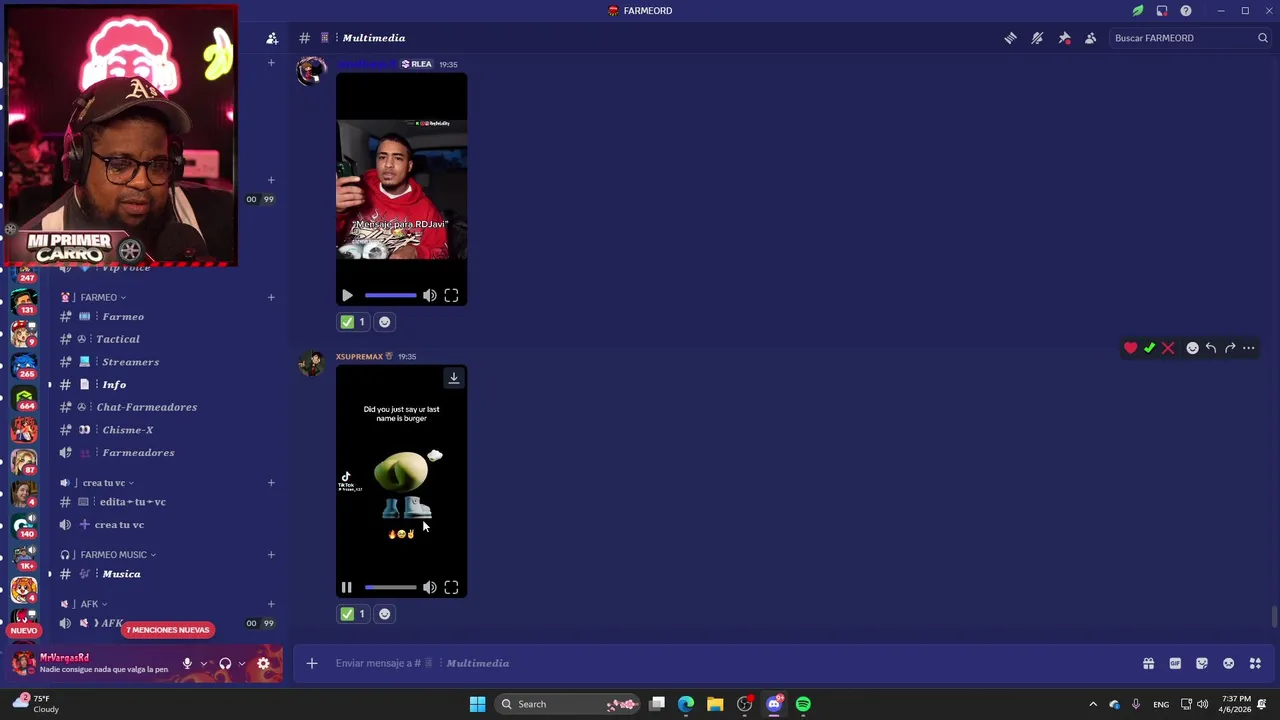1280x720 pixels.
Task: Toggle microphone mute in user panel
Action: (x=187, y=663)
